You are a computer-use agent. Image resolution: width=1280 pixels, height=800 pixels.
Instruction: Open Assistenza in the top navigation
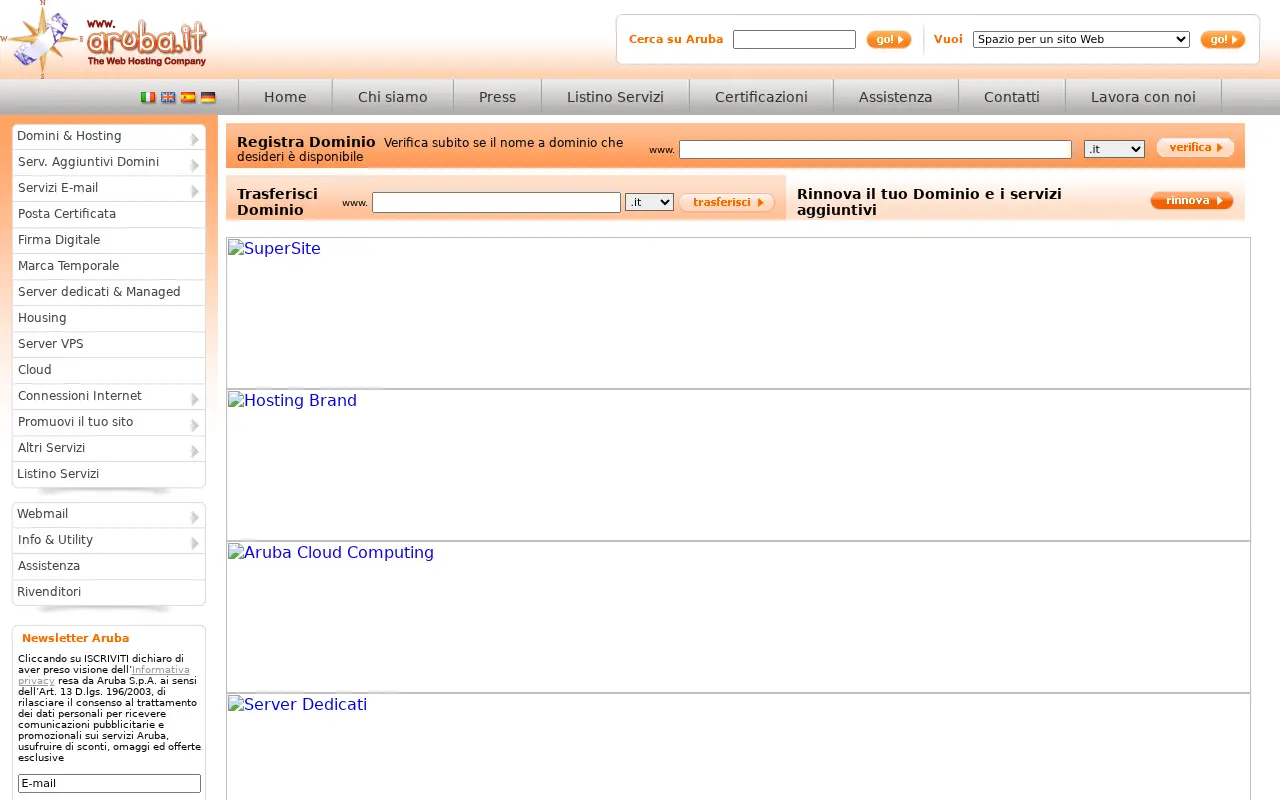(895, 97)
